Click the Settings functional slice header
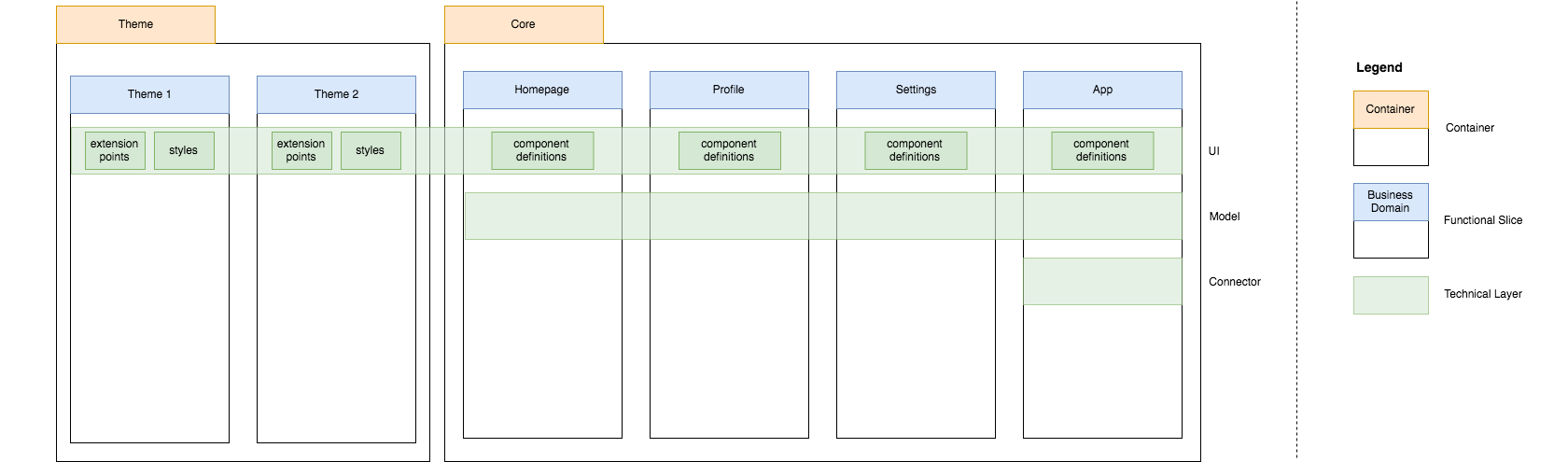Viewport: 1568px width, 462px height. pos(916,90)
